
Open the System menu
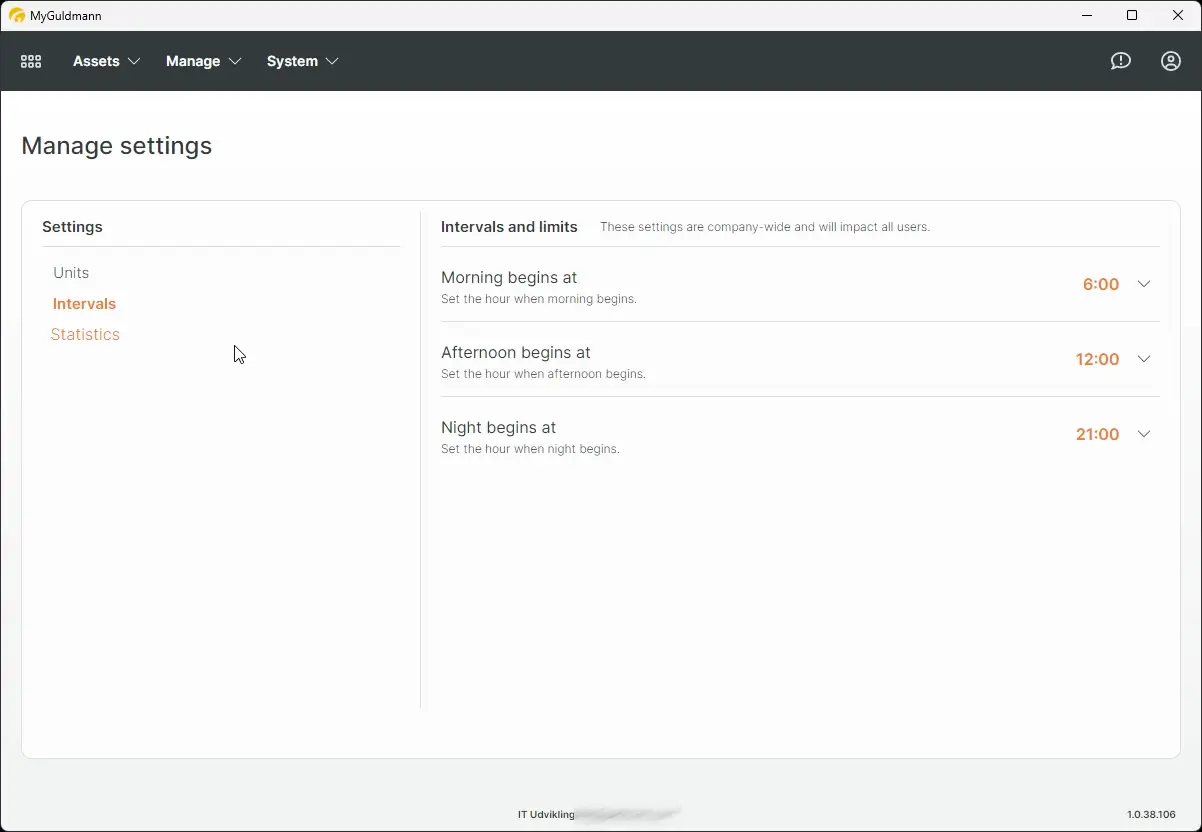click(302, 61)
